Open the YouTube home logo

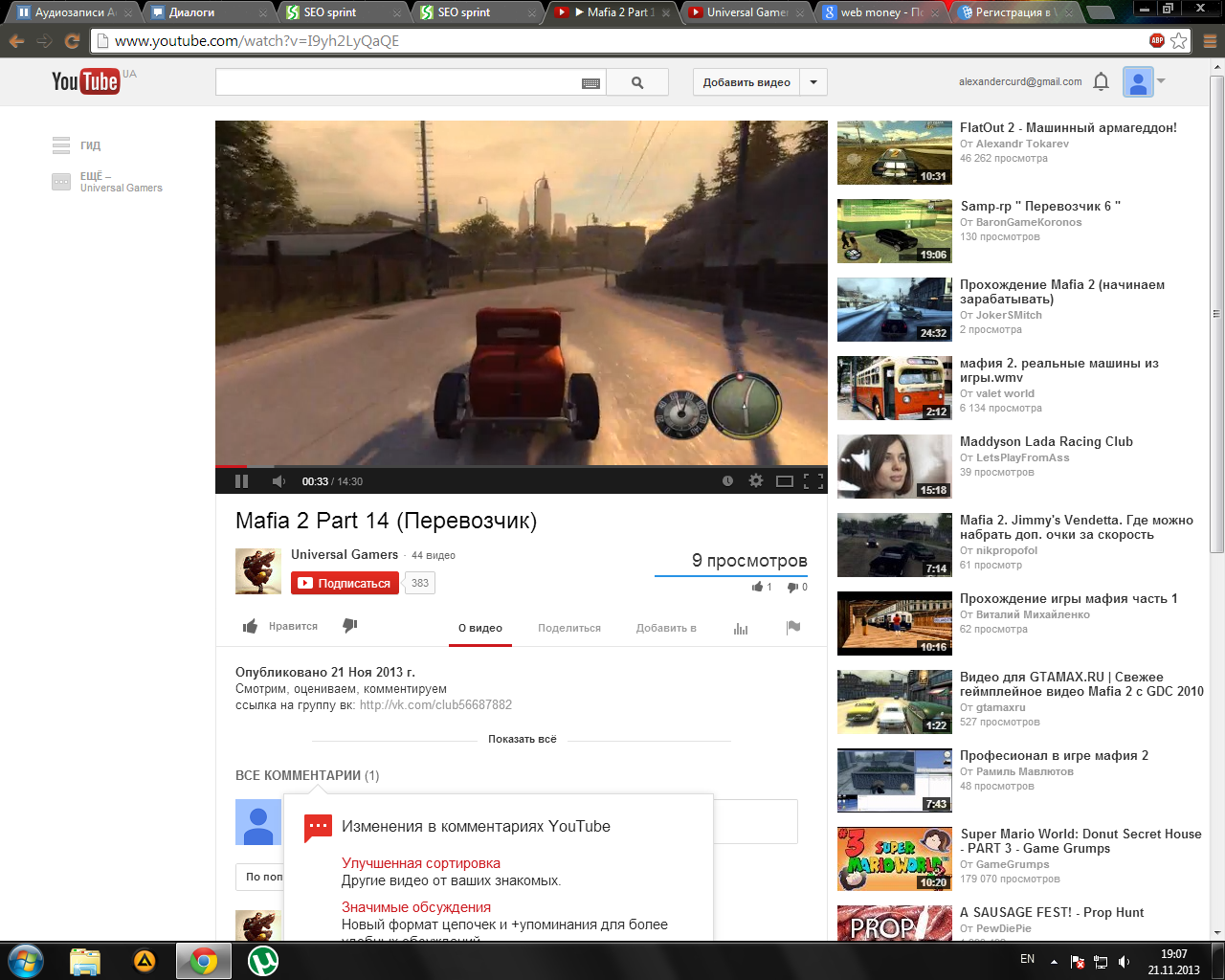85,81
